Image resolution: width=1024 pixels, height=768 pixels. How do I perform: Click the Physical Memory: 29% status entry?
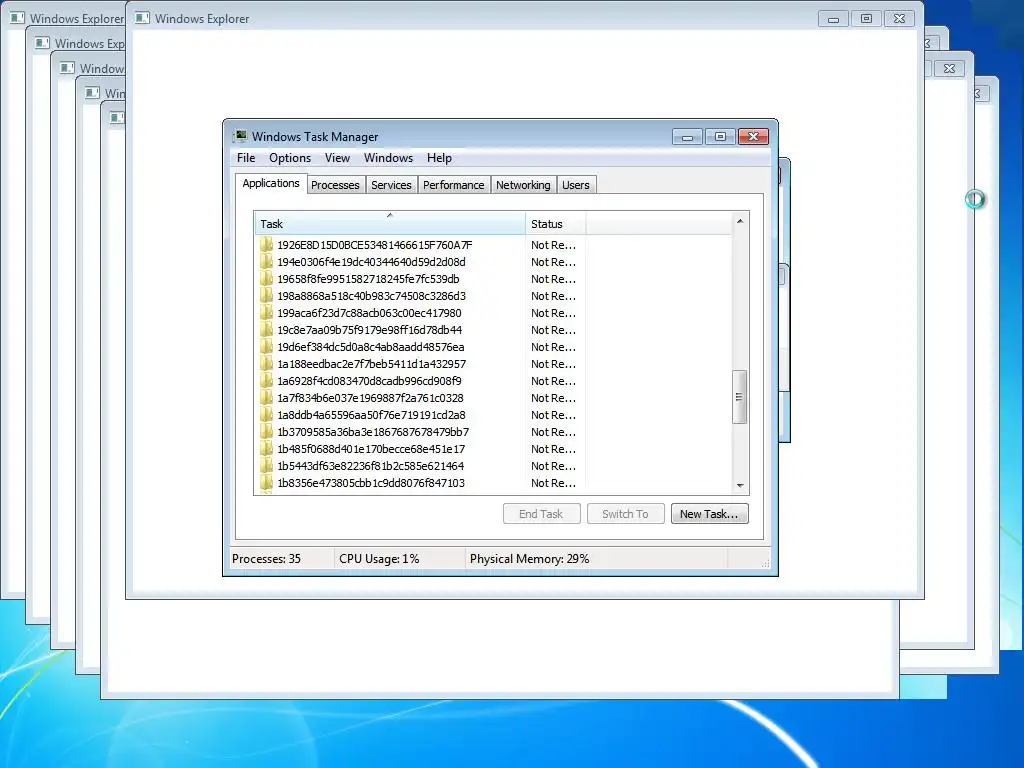[x=530, y=559]
